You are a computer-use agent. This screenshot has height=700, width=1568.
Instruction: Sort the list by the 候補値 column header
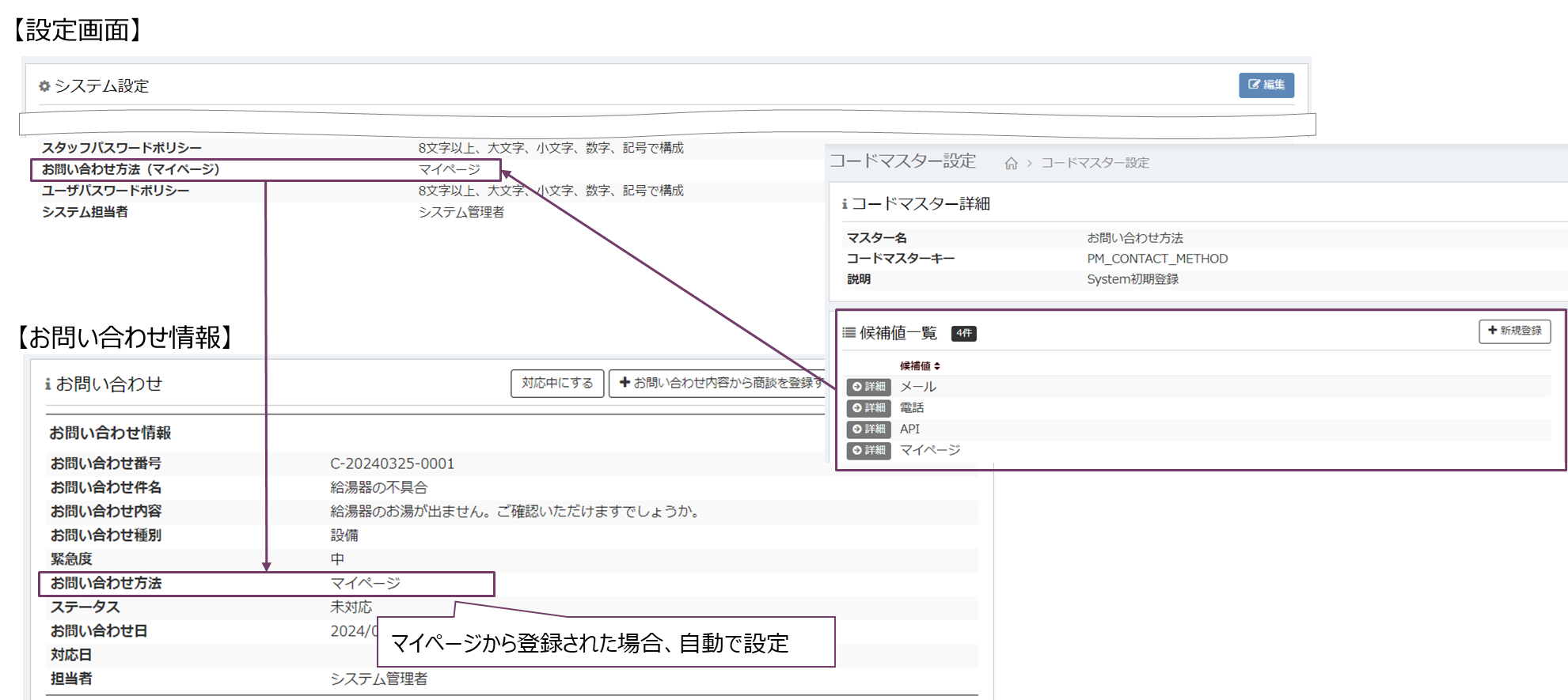[x=920, y=366]
